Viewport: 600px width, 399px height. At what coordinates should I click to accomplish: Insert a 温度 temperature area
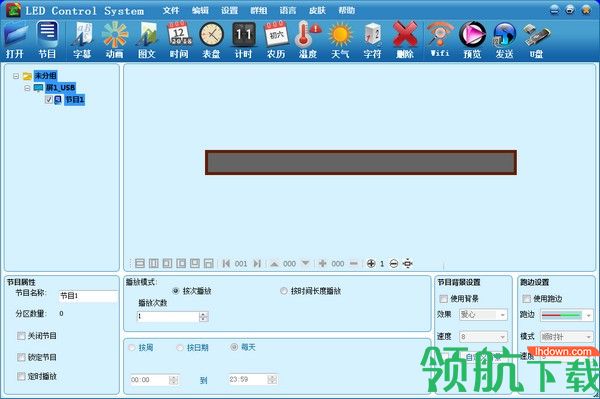coord(308,41)
